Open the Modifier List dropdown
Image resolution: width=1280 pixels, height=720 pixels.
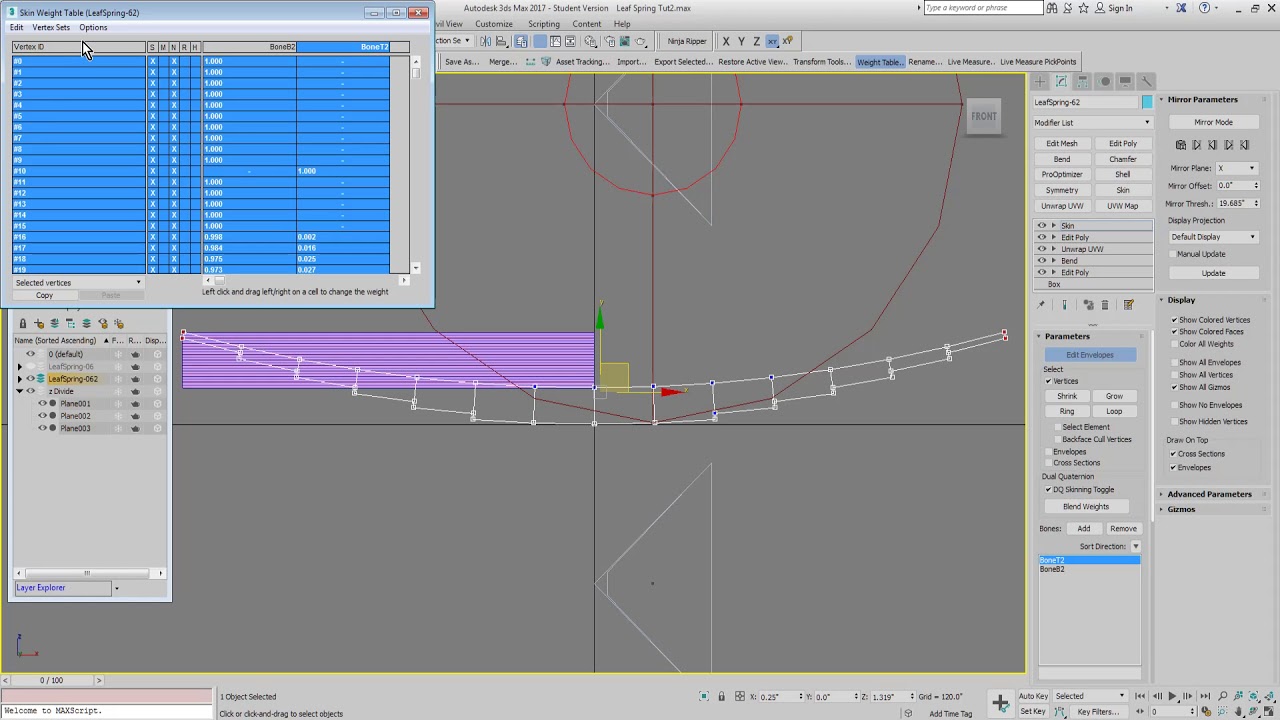coord(1092,123)
